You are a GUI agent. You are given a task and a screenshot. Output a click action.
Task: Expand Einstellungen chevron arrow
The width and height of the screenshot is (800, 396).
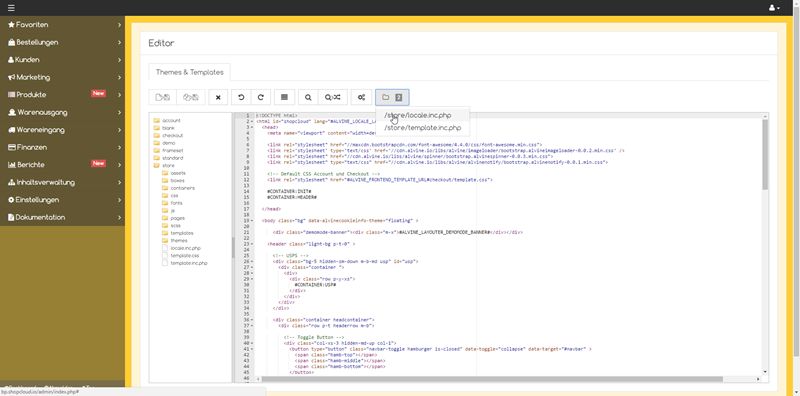tap(119, 200)
